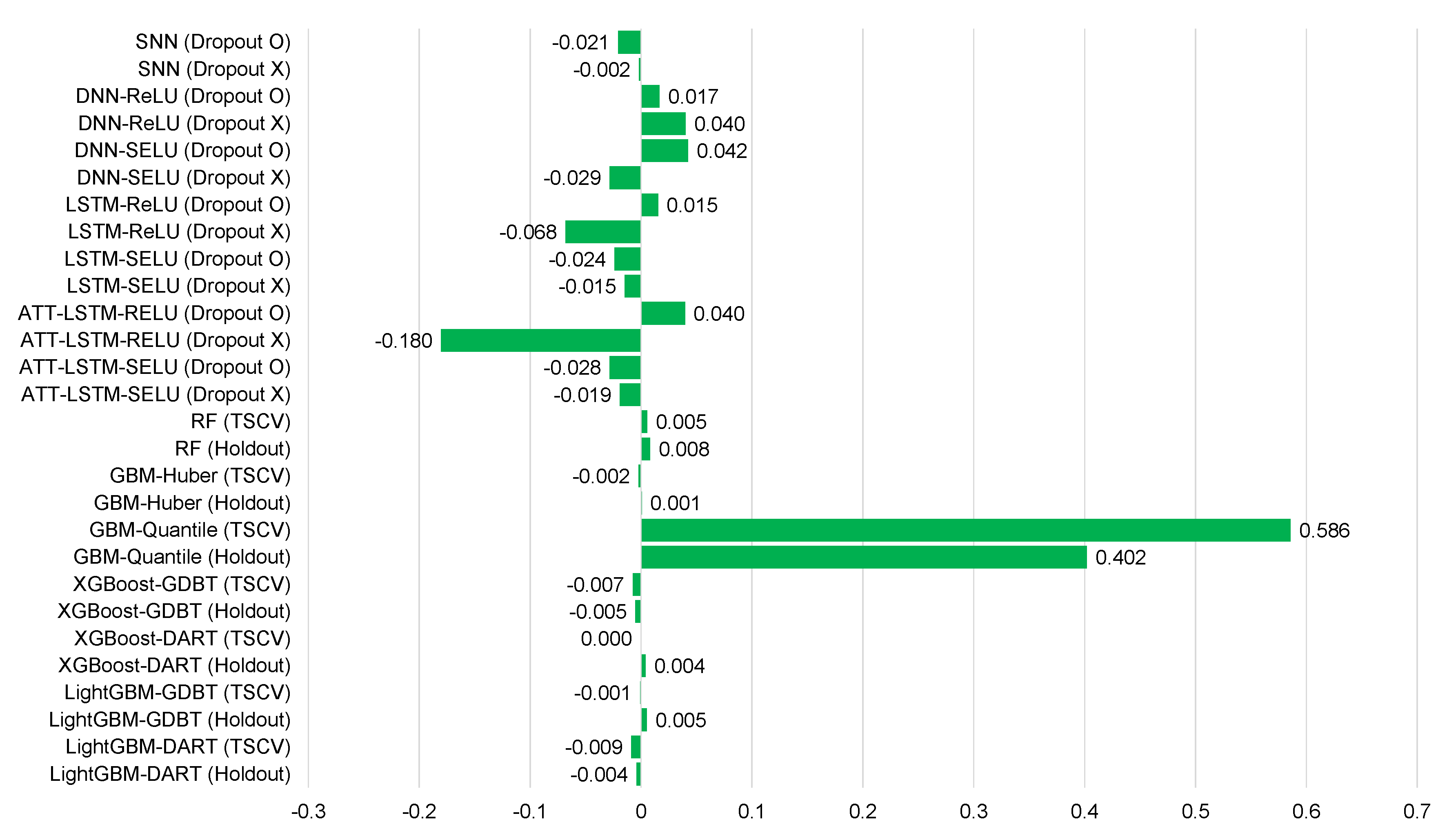This screenshot has height=840, width=1447.
Task: Select the -0.068 value label
Action: coord(528,233)
